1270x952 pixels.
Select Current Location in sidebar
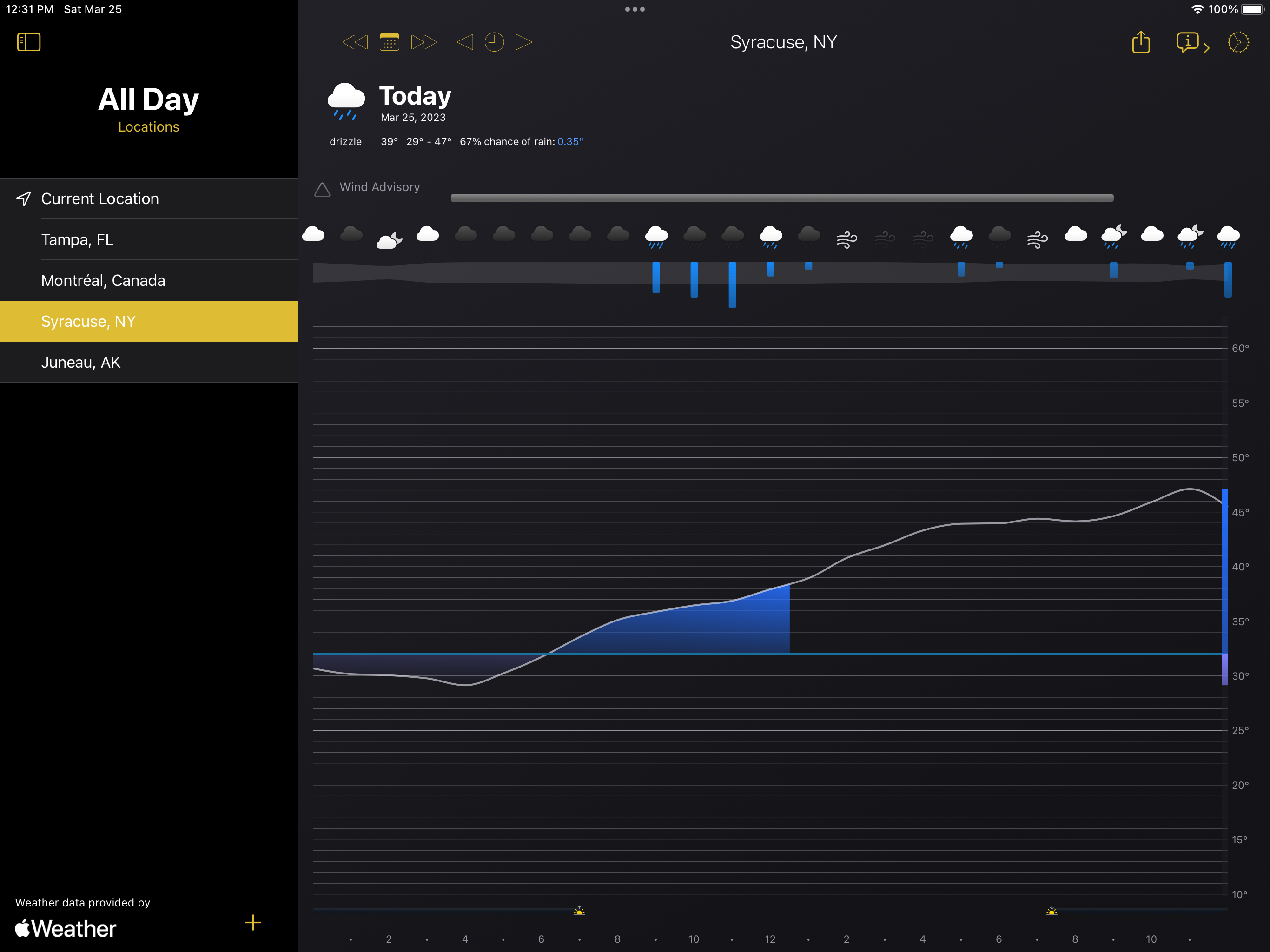[149, 198]
